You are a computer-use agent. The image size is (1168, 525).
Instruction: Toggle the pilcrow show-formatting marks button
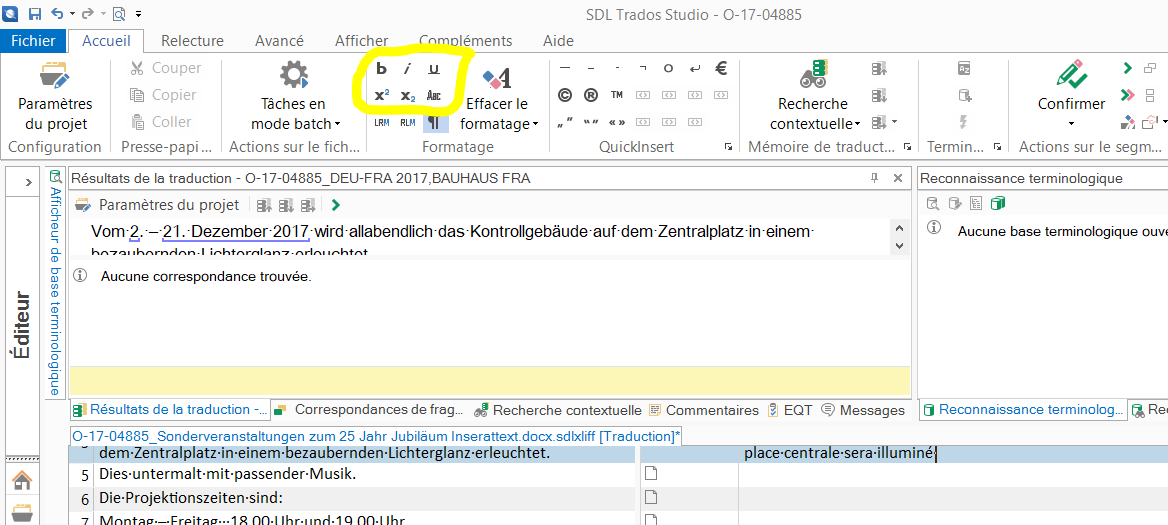[x=434, y=121]
